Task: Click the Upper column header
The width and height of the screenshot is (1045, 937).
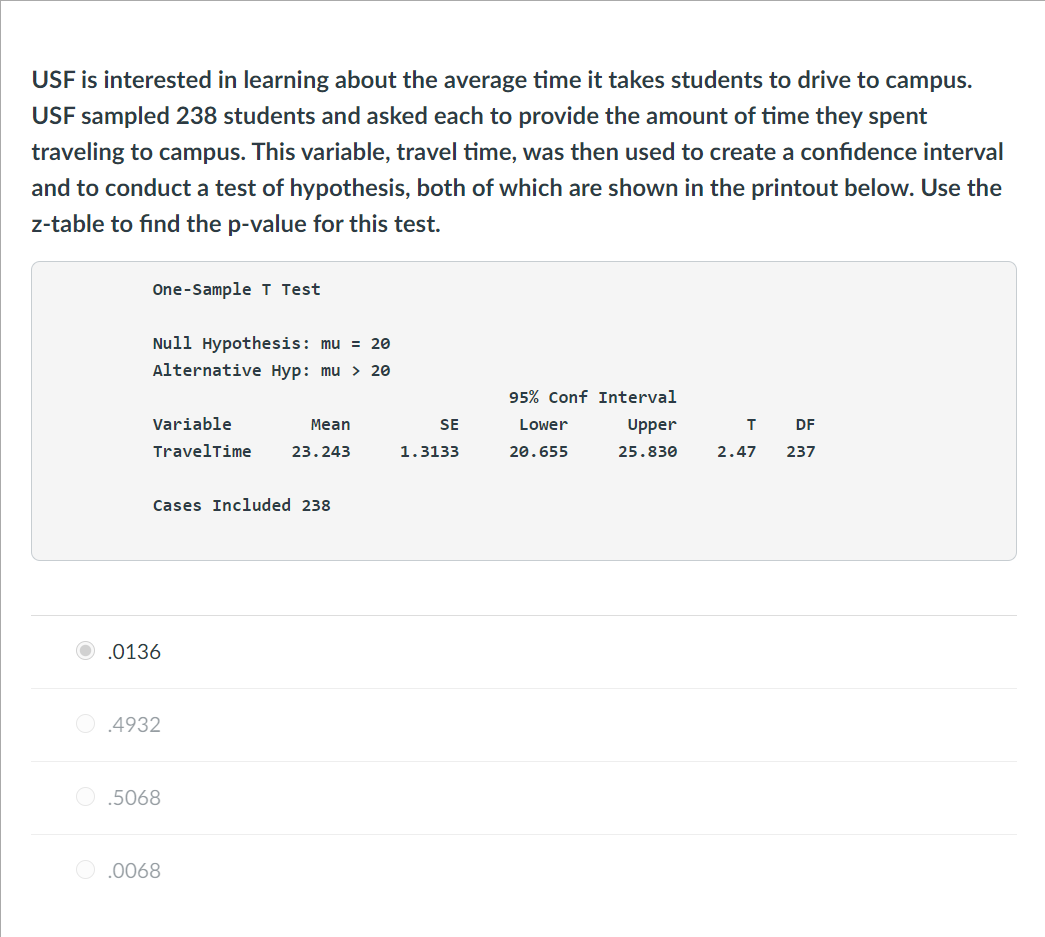Action: point(652,425)
